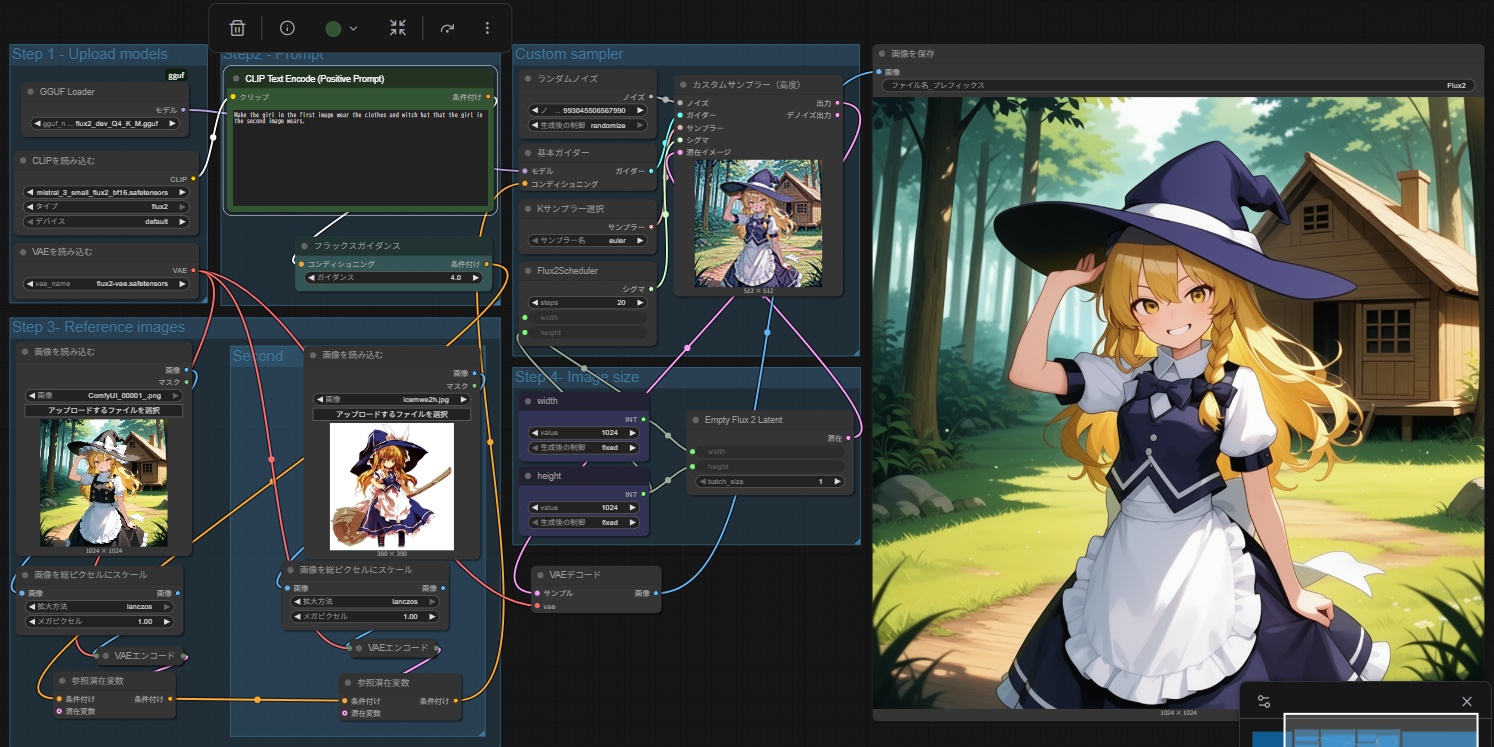Toggle collapse on the Flux2Scheduler node
Image resolution: width=1494 pixels, height=747 pixels.
pos(527,271)
